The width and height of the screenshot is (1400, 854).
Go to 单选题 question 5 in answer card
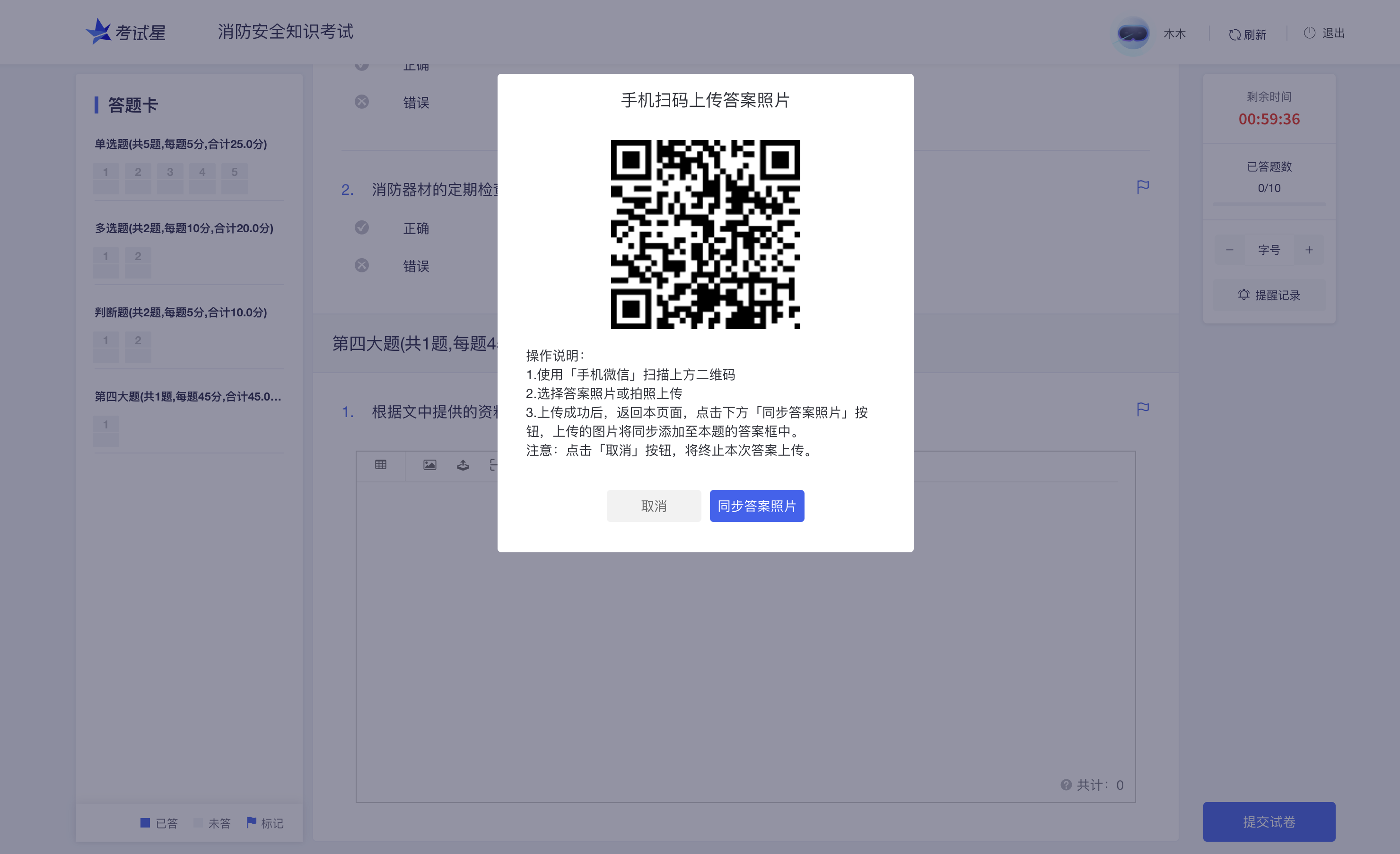tap(234, 178)
